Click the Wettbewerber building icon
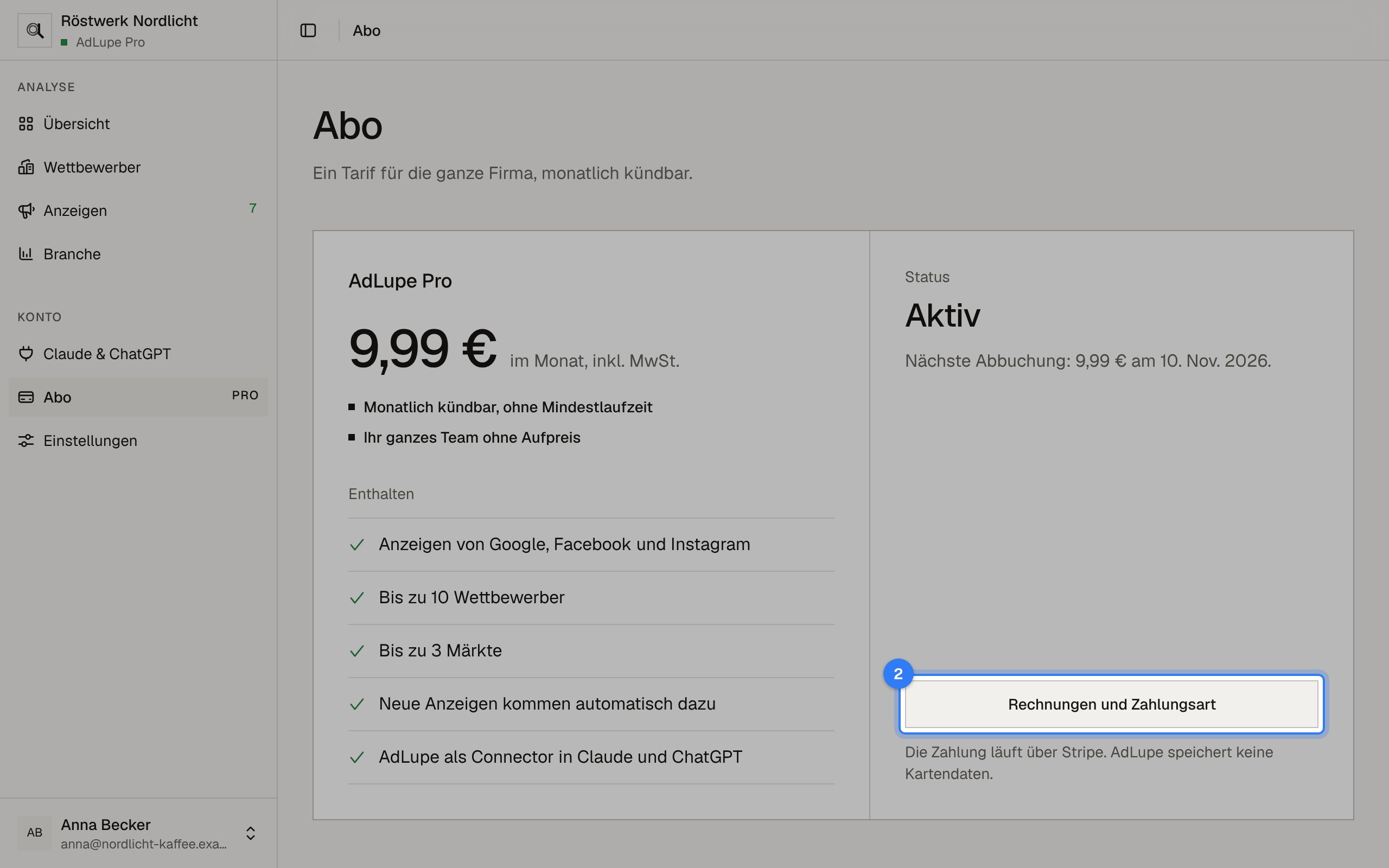1389x868 pixels. [26, 167]
